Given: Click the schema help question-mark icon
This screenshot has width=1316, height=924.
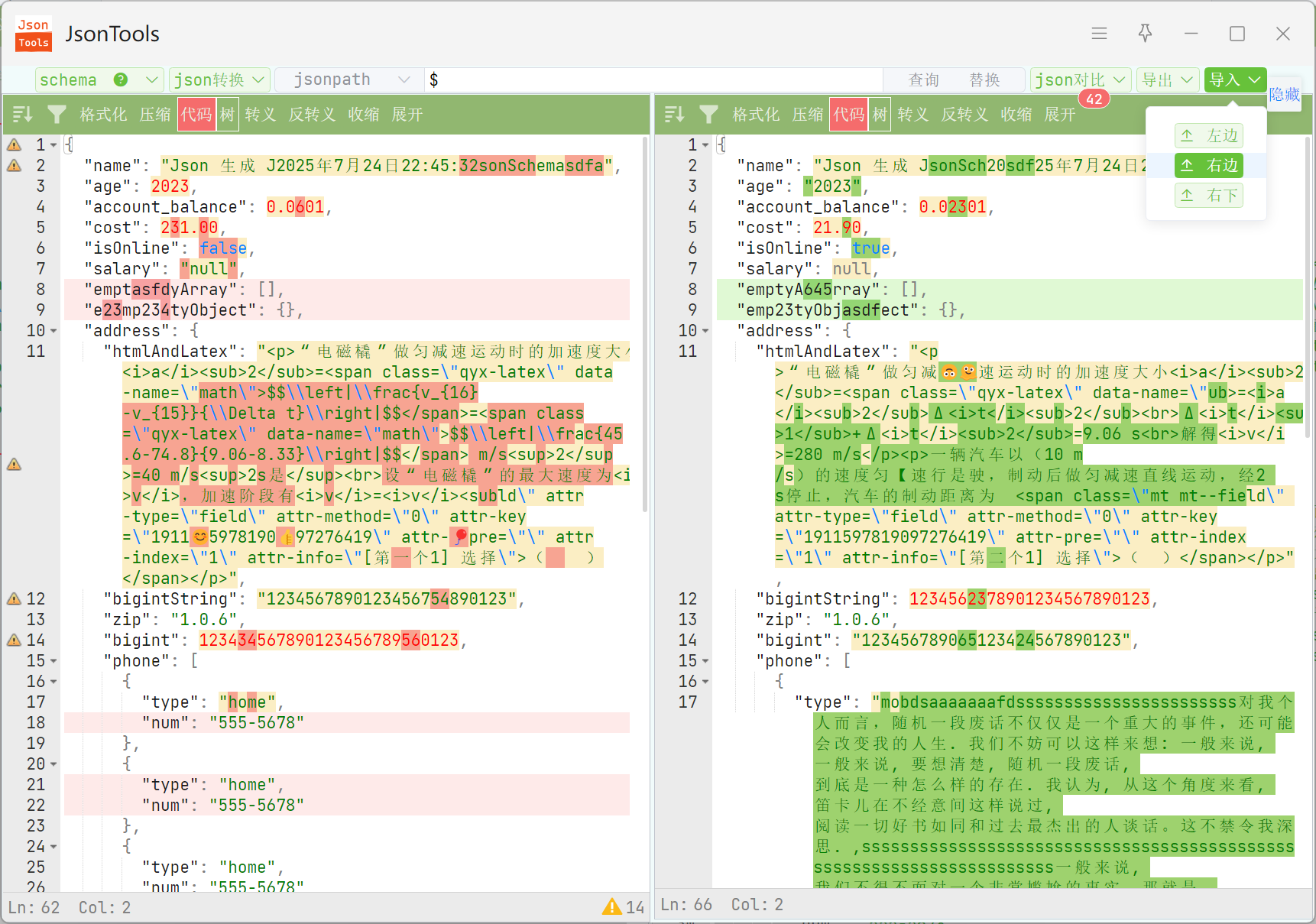Looking at the screenshot, I should (121, 79).
